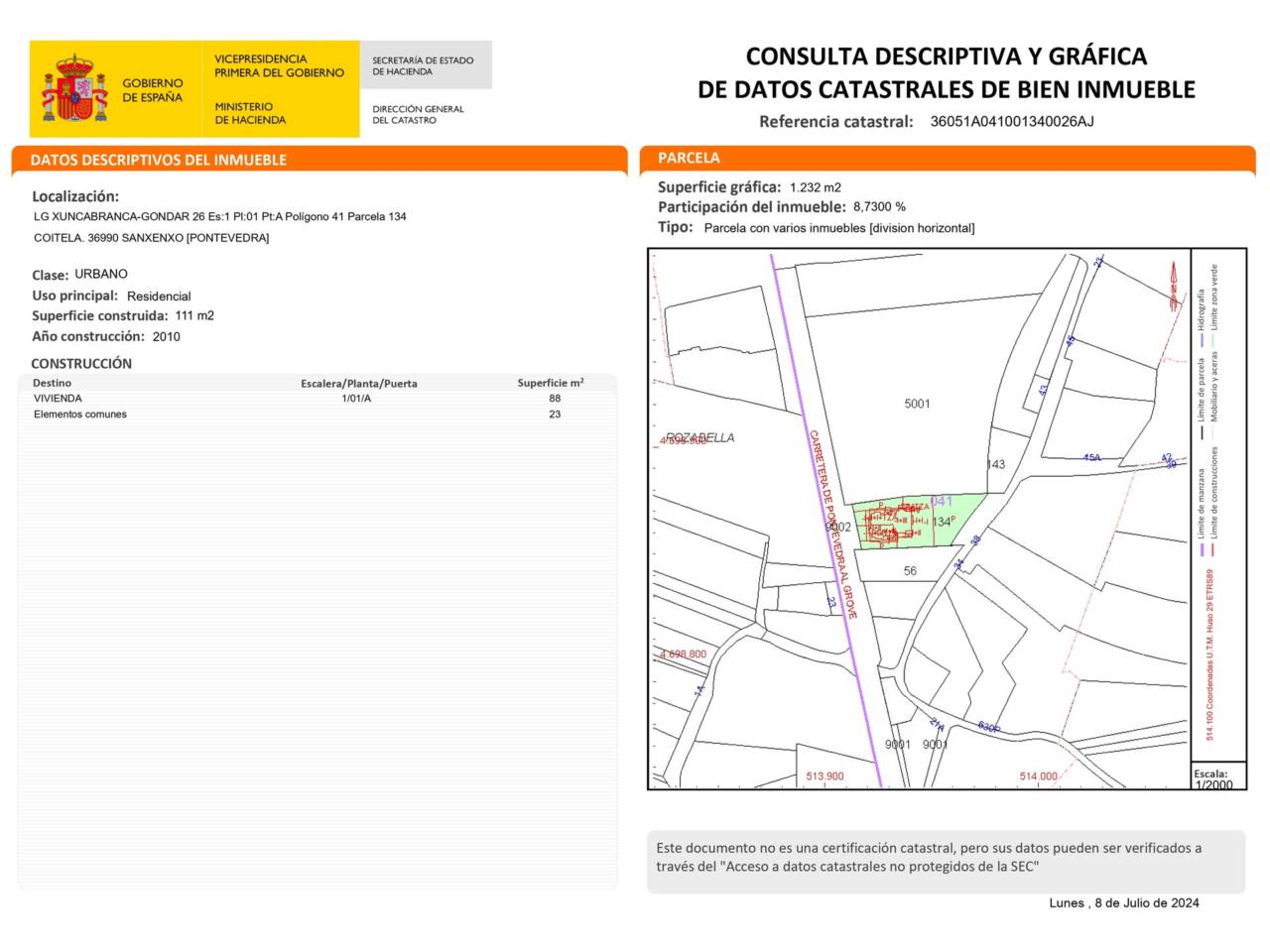The image size is (1270, 952).
Task: Click the 'CARRETERA DE PONTEVEDRA AL GROVE' road label
Action: pyautogui.click(x=832, y=525)
